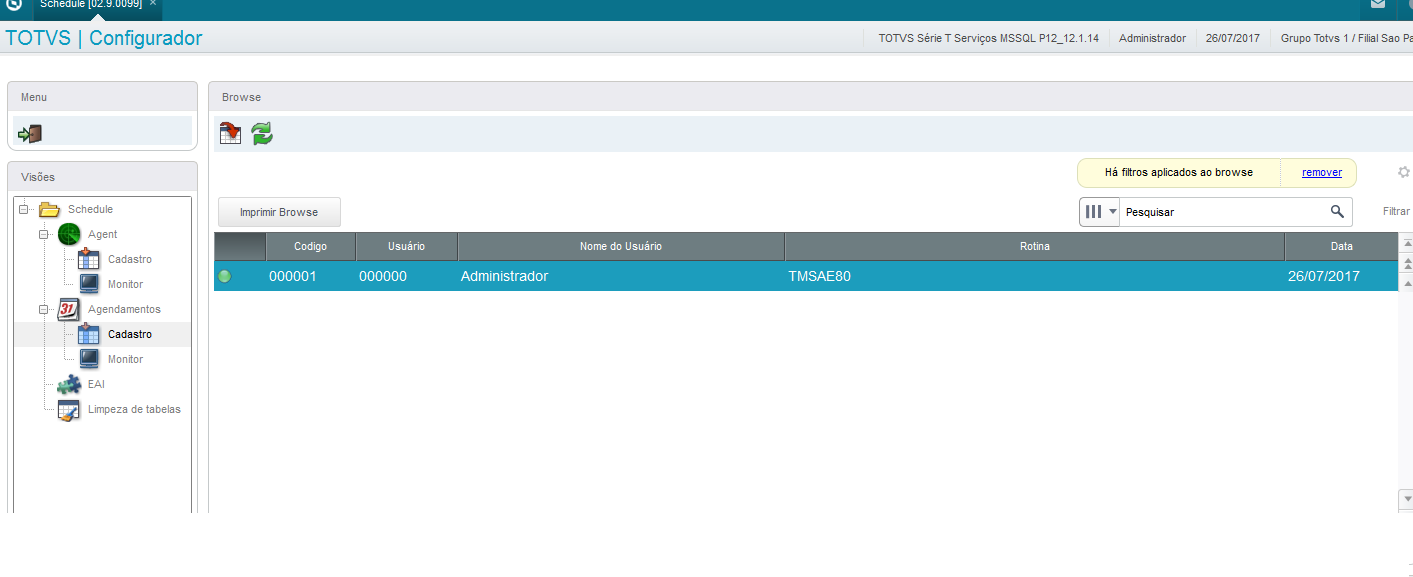Click the Cadastro table icon under Agent

tap(89, 259)
